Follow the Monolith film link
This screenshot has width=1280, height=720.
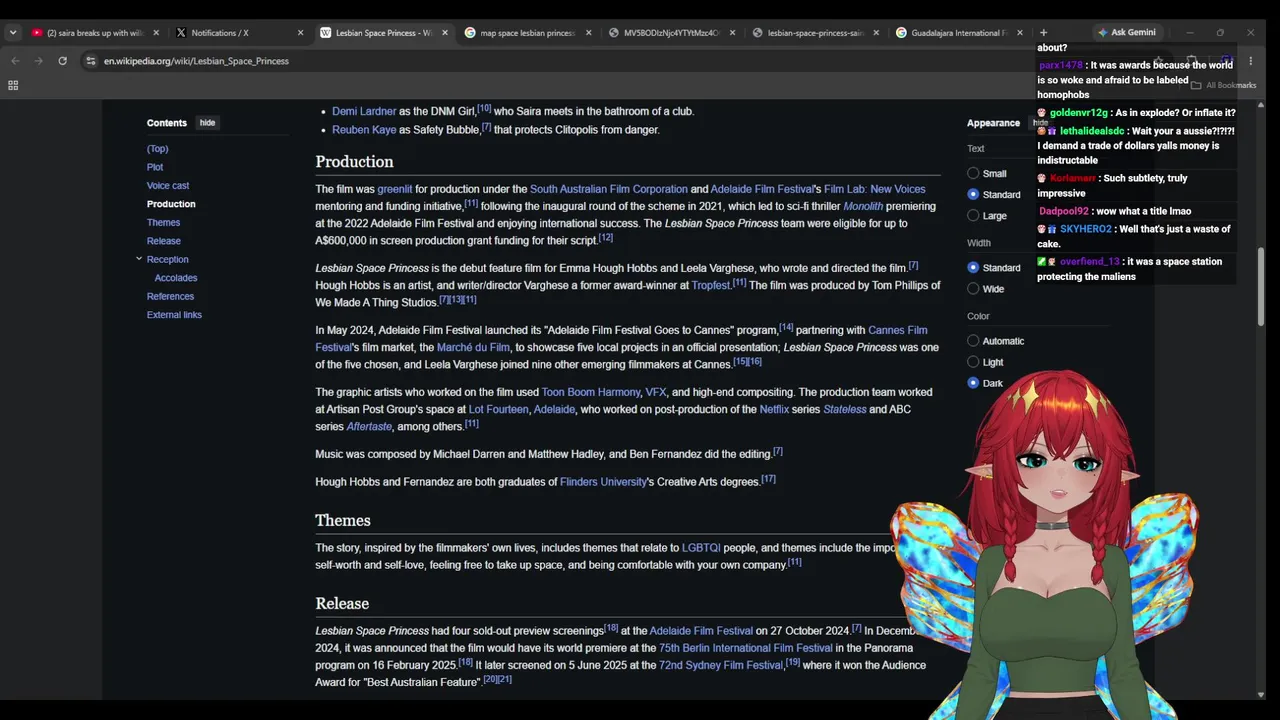coord(863,206)
